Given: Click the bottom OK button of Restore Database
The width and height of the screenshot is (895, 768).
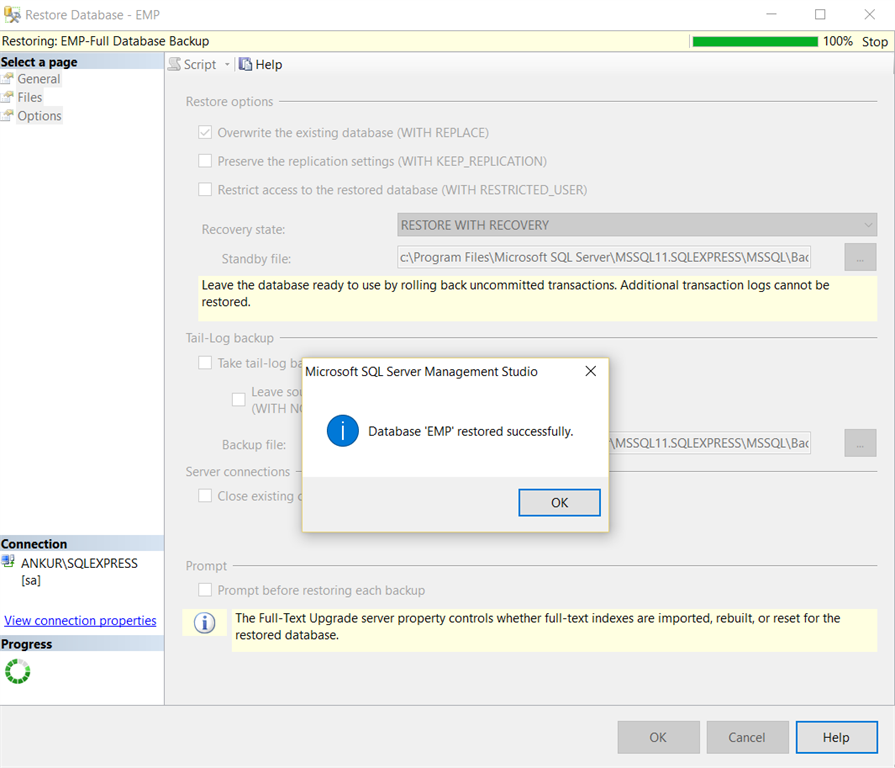Looking at the screenshot, I should click(x=658, y=737).
